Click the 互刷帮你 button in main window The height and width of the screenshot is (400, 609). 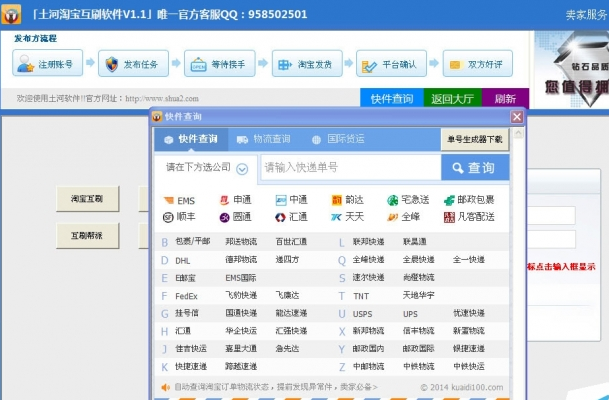pyautogui.click(x=87, y=236)
